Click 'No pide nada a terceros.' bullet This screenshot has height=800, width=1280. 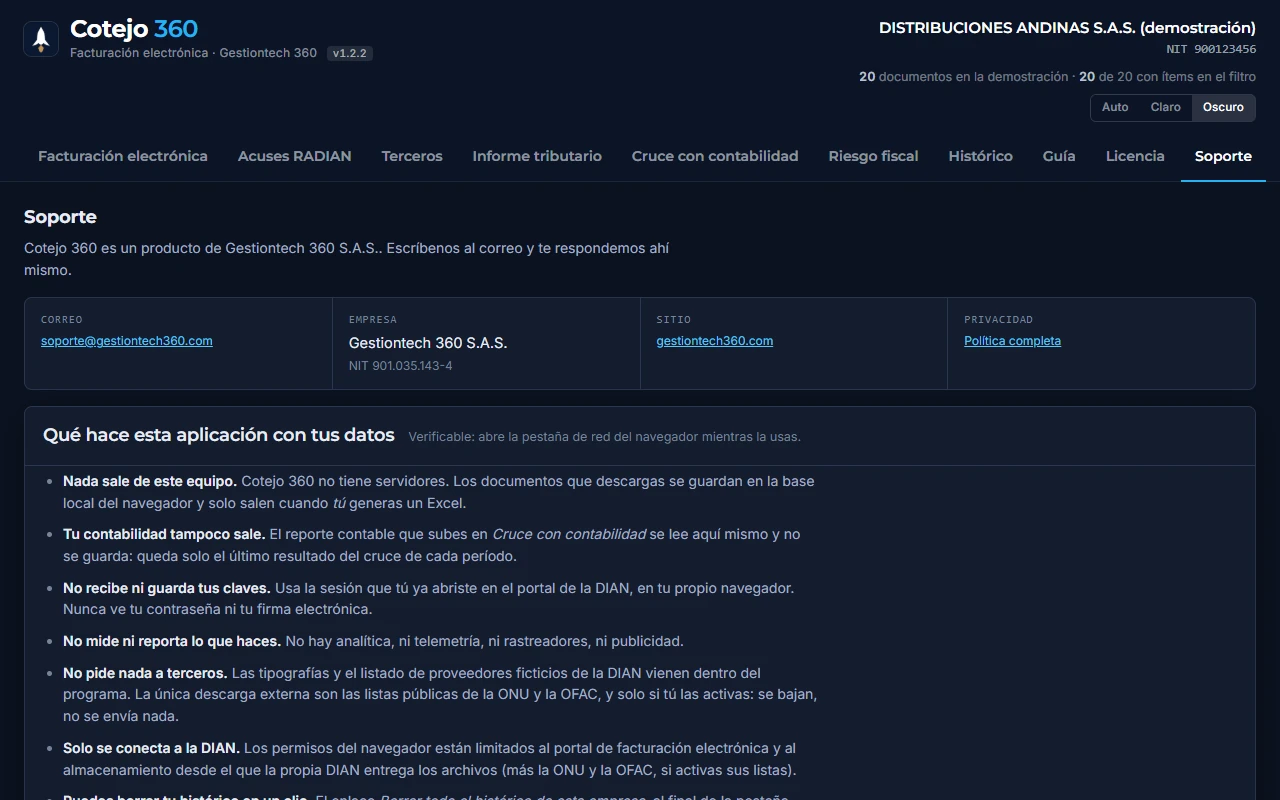coord(440,694)
